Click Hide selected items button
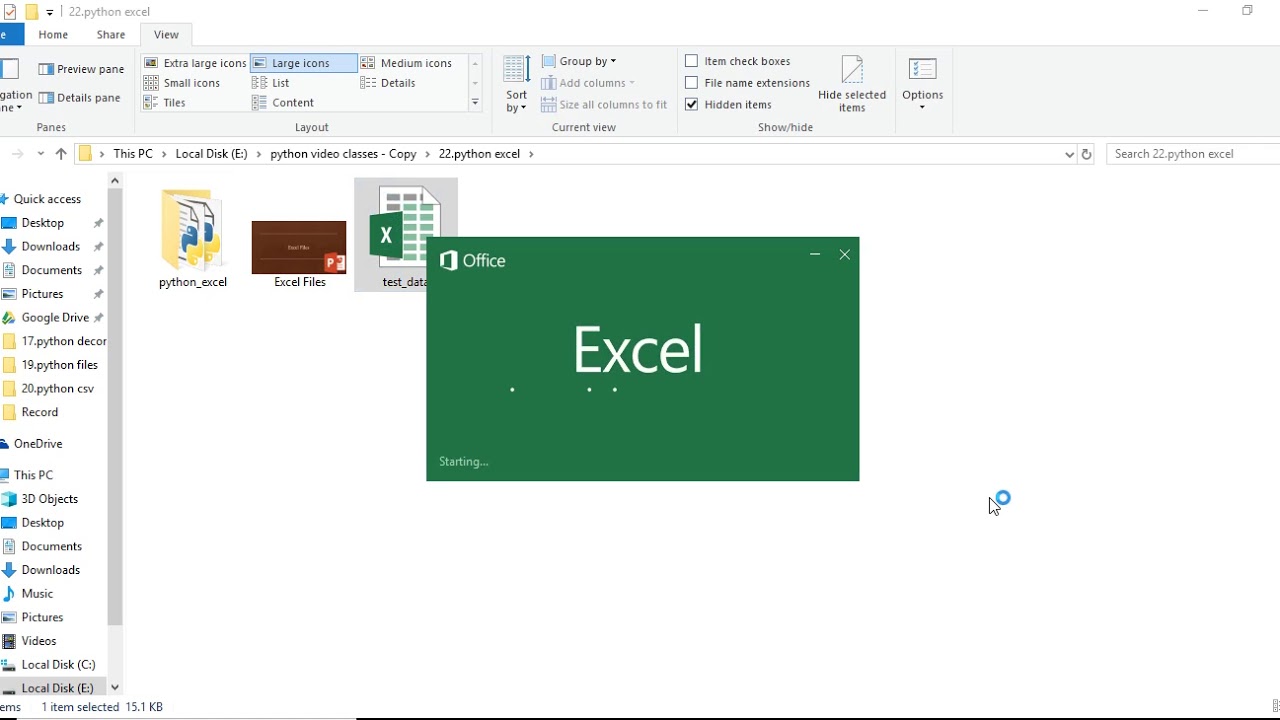The width and height of the screenshot is (1280, 720). pos(852,84)
